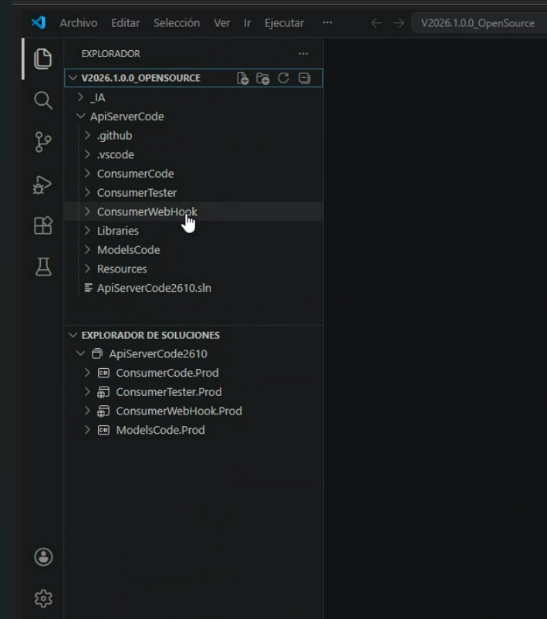This screenshot has height=619, width=547.
Task: Select the .vscode folder name
Action: coord(116,155)
